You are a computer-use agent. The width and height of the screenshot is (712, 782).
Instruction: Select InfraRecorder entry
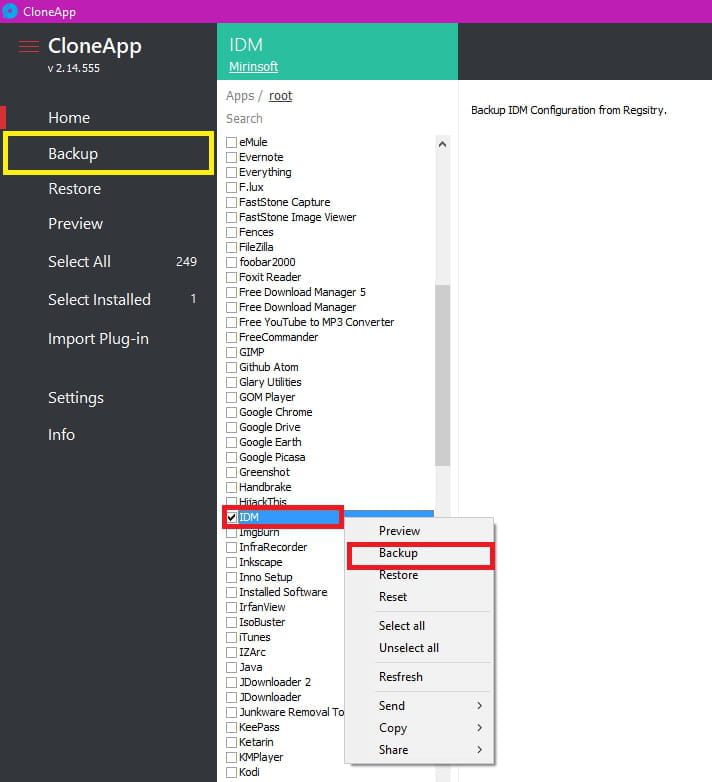(273, 547)
